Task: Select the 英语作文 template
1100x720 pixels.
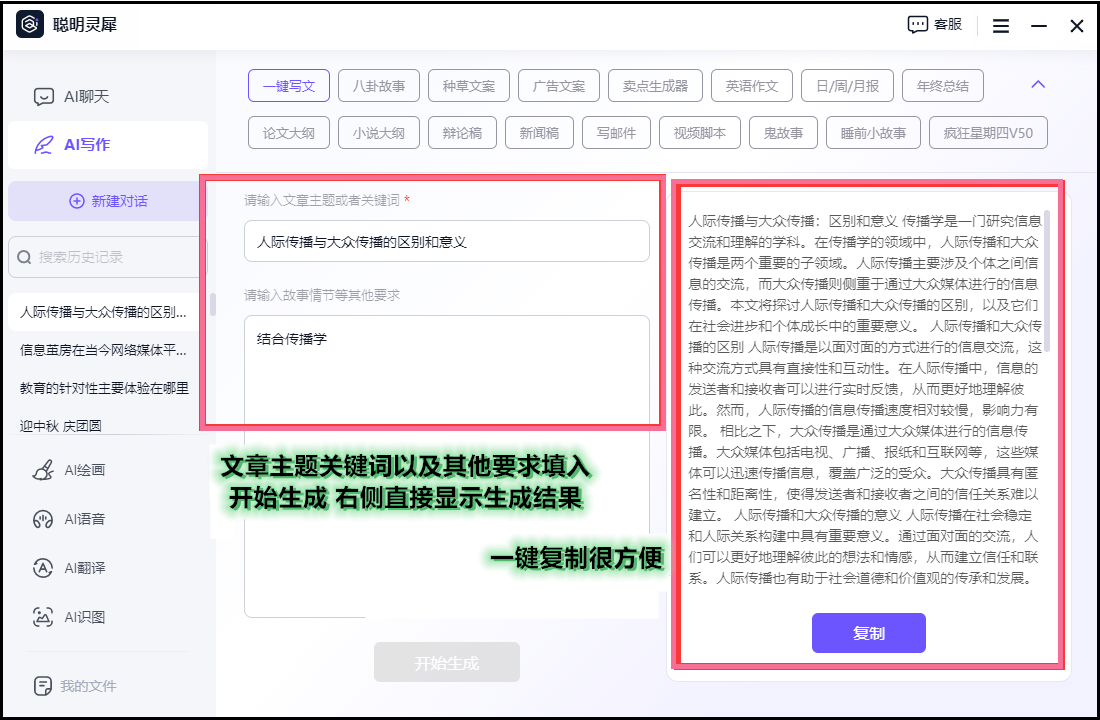Action: click(x=752, y=86)
